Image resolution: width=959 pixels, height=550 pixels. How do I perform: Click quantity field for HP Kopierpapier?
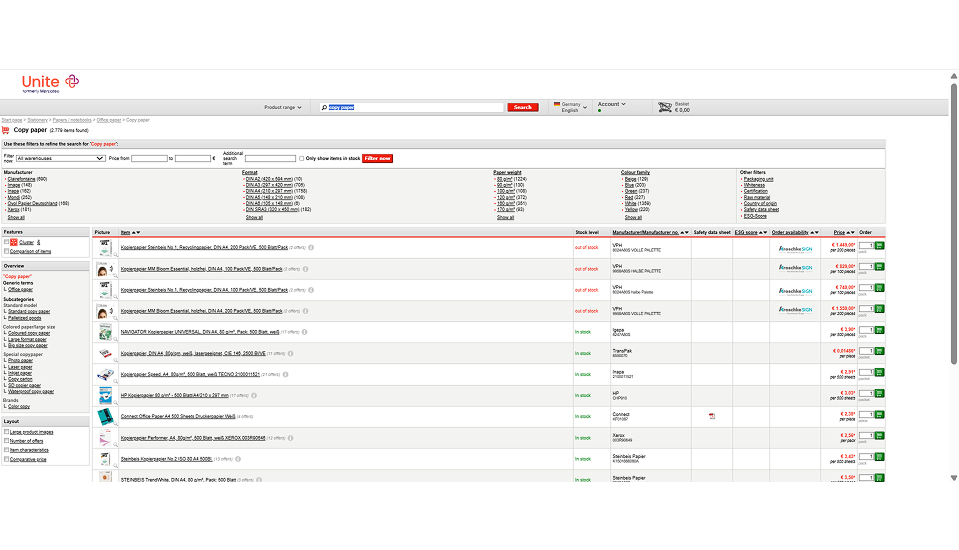point(866,393)
